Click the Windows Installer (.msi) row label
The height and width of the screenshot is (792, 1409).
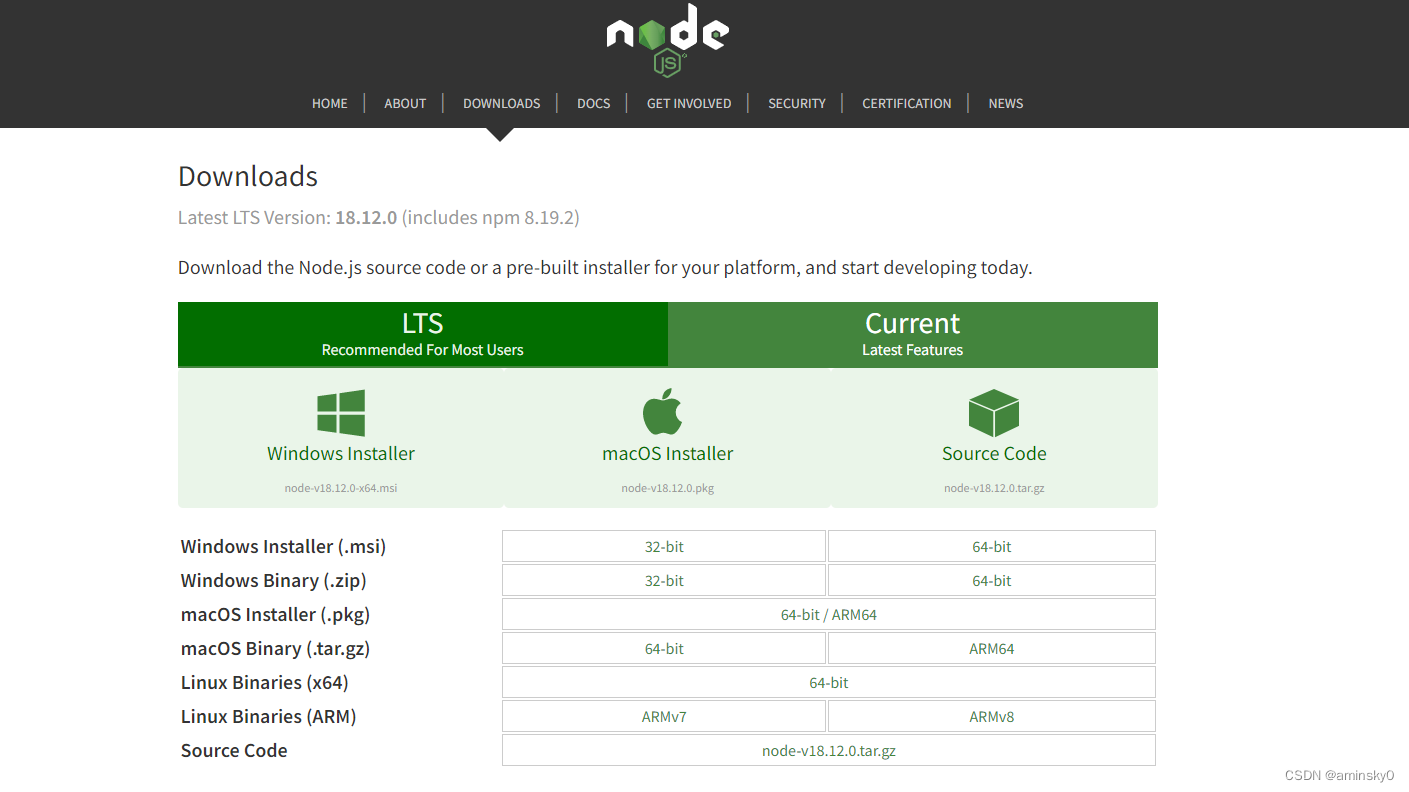pyautogui.click(x=283, y=547)
